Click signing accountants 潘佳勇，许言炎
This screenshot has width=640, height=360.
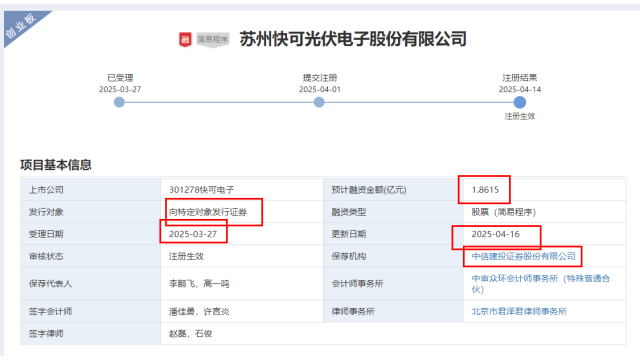coord(199,311)
